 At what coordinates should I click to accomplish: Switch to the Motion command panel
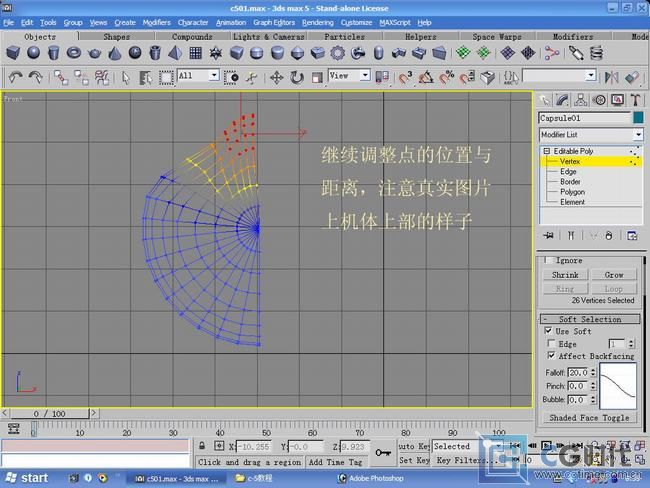click(599, 100)
